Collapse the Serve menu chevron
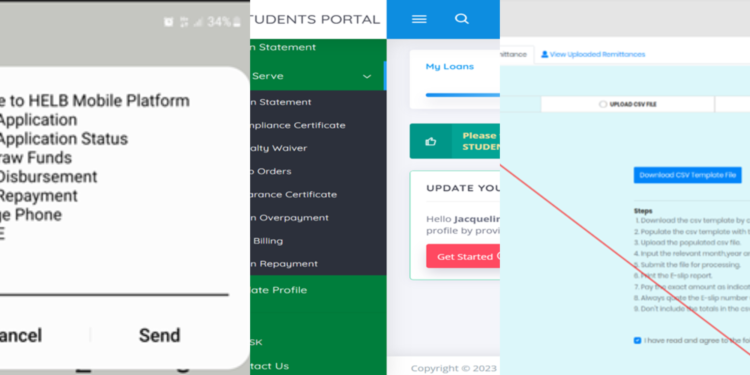 click(367, 77)
